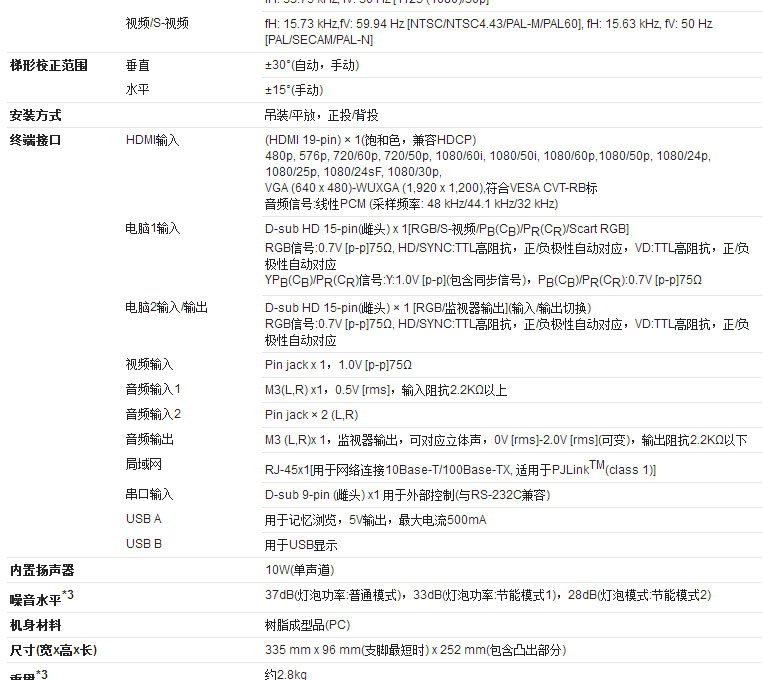763x680 pixels.
Task: Click the 音频输入1 label
Action: tap(153, 389)
